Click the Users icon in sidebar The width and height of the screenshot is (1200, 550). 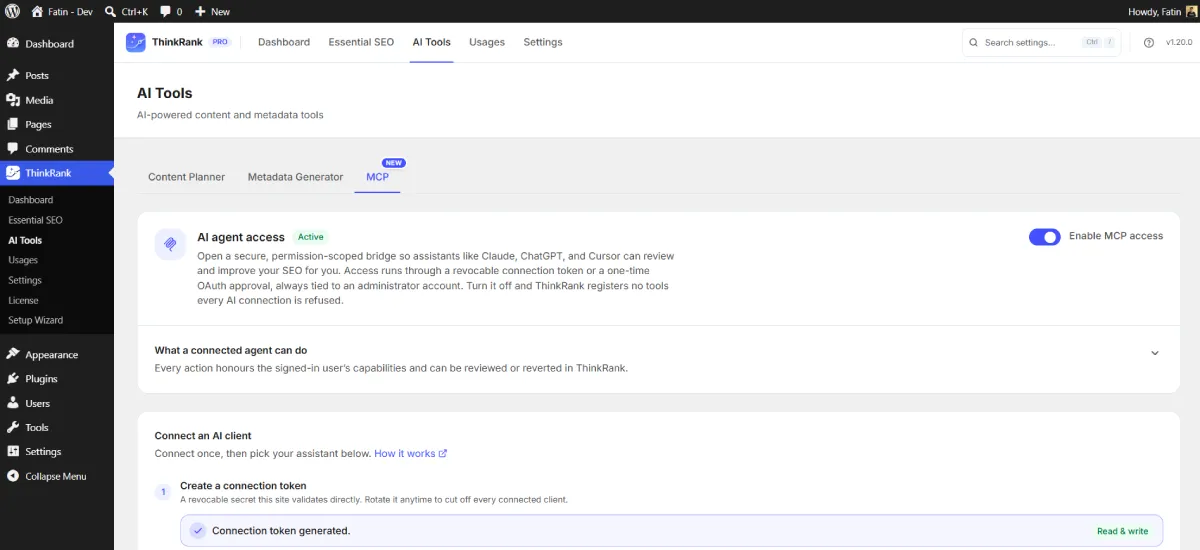click(13, 403)
